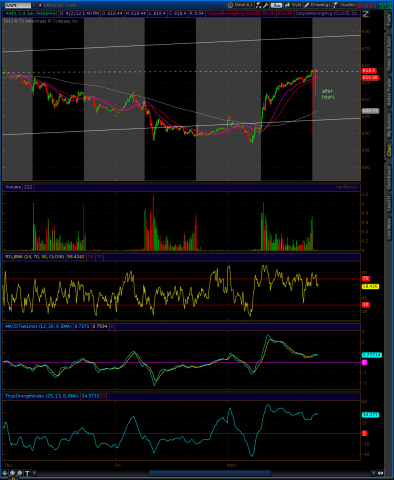This screenshot has width=394, height=480.
Task: Click the 618.63 last price in top bar
Action: click(x=367, y=6)
